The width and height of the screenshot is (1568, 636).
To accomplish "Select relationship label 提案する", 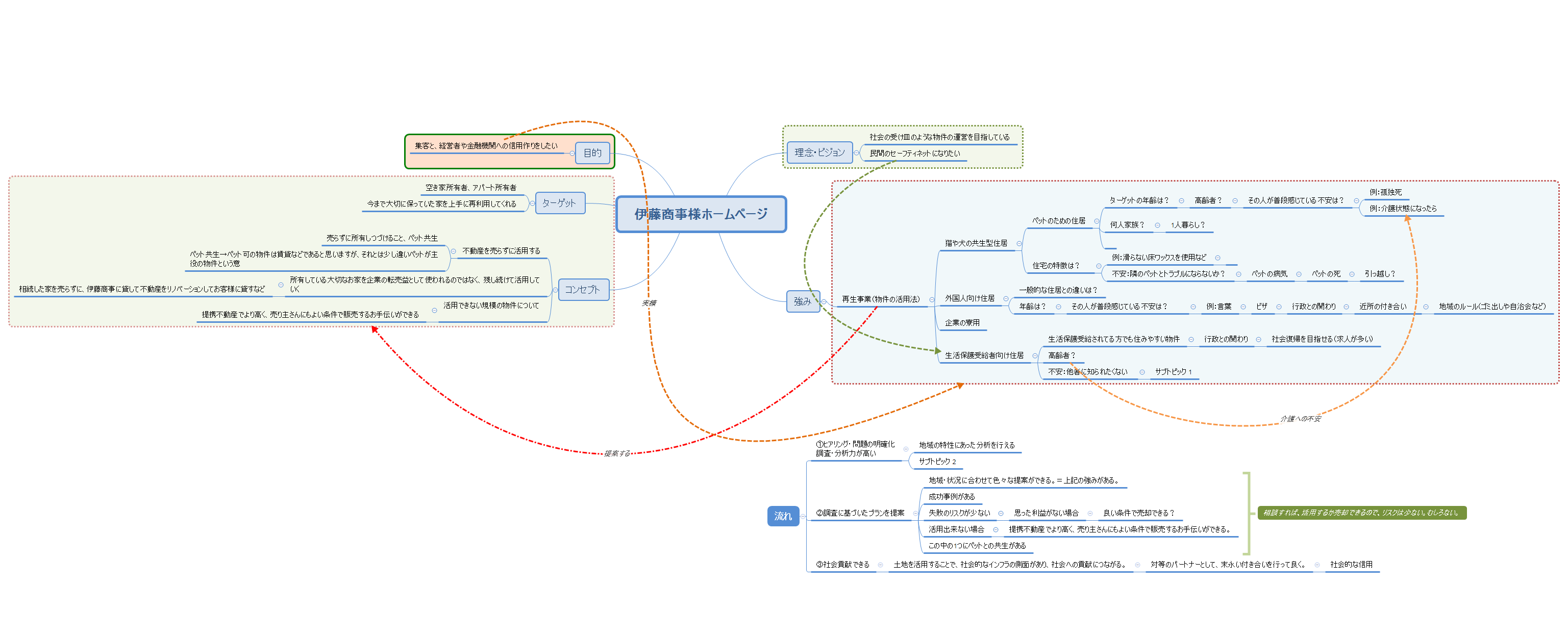I will click(616, 453).
